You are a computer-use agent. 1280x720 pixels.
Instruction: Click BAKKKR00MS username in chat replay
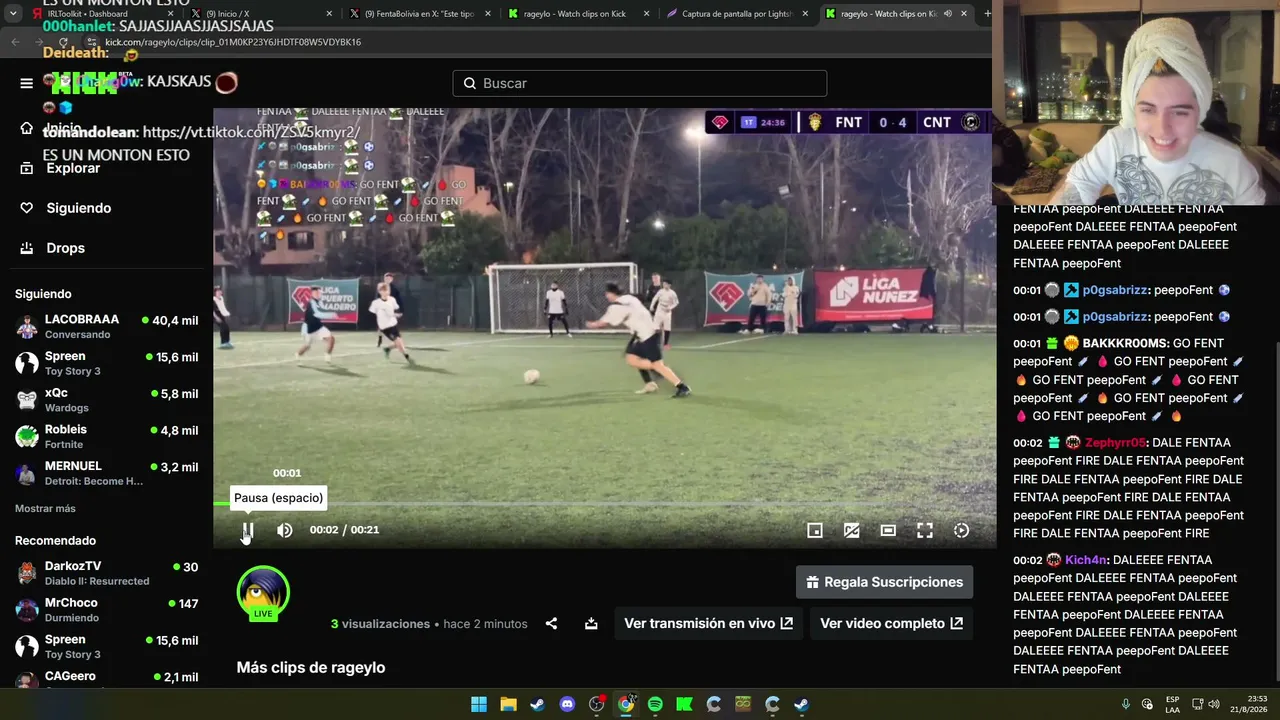[x=1125, y=343]
